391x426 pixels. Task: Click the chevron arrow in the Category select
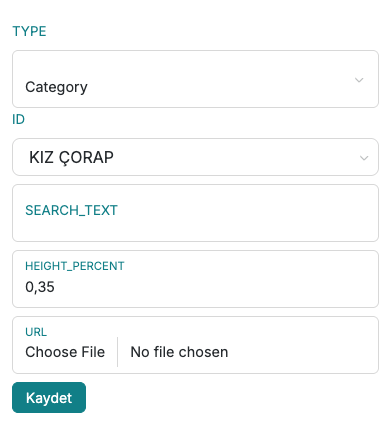pos(359,80)
